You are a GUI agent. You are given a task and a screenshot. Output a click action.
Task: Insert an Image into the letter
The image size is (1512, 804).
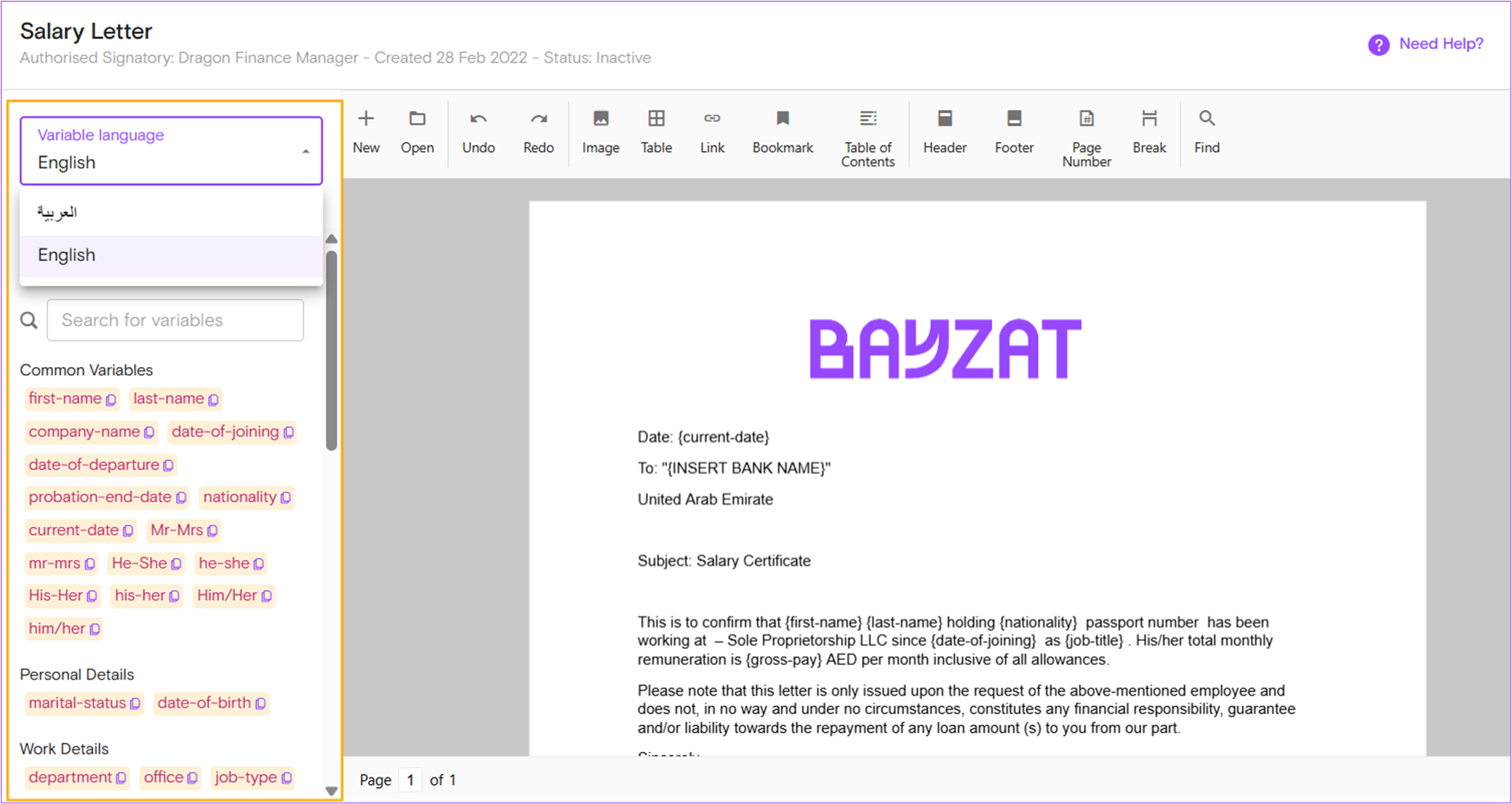600,132
